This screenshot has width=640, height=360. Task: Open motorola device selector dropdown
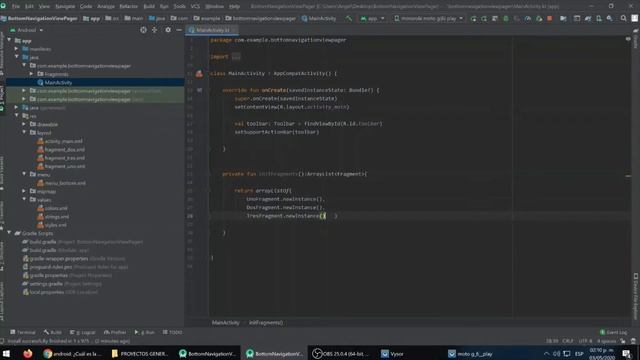[x=429, y=18]
